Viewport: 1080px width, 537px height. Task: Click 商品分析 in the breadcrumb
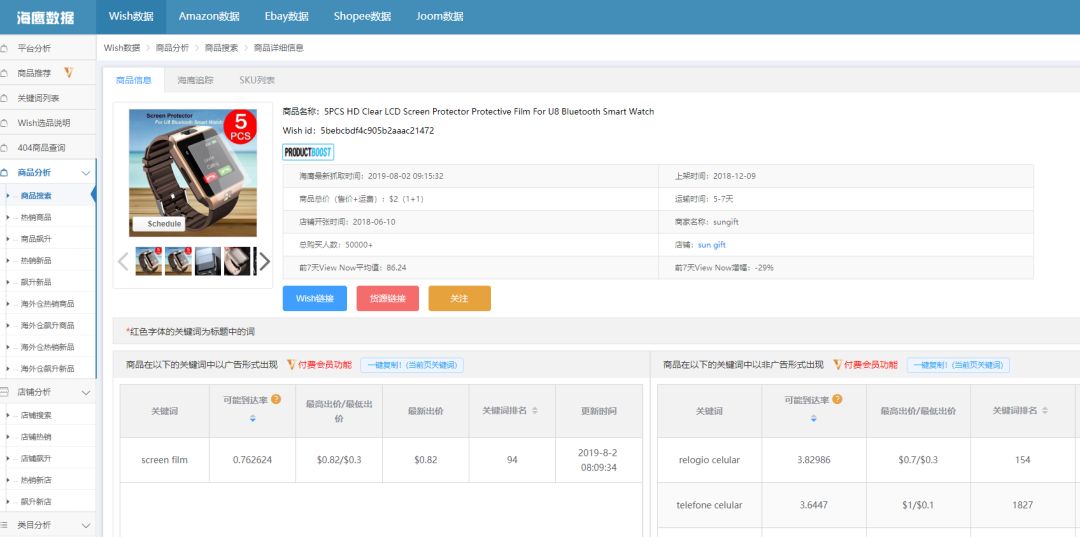[x=172, y=48]
